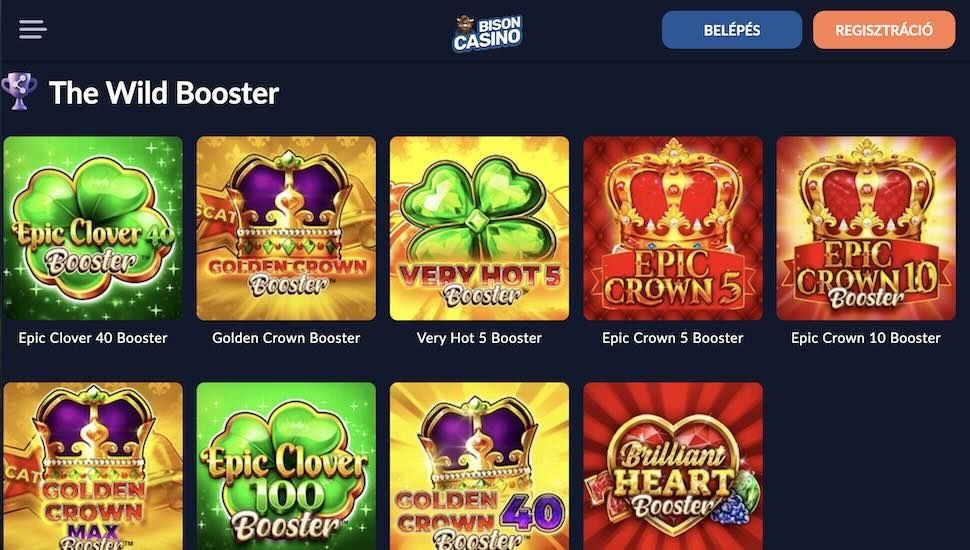Click the Bison Casino logo
The image size is (970, 550).
click(x=487, y=32)
